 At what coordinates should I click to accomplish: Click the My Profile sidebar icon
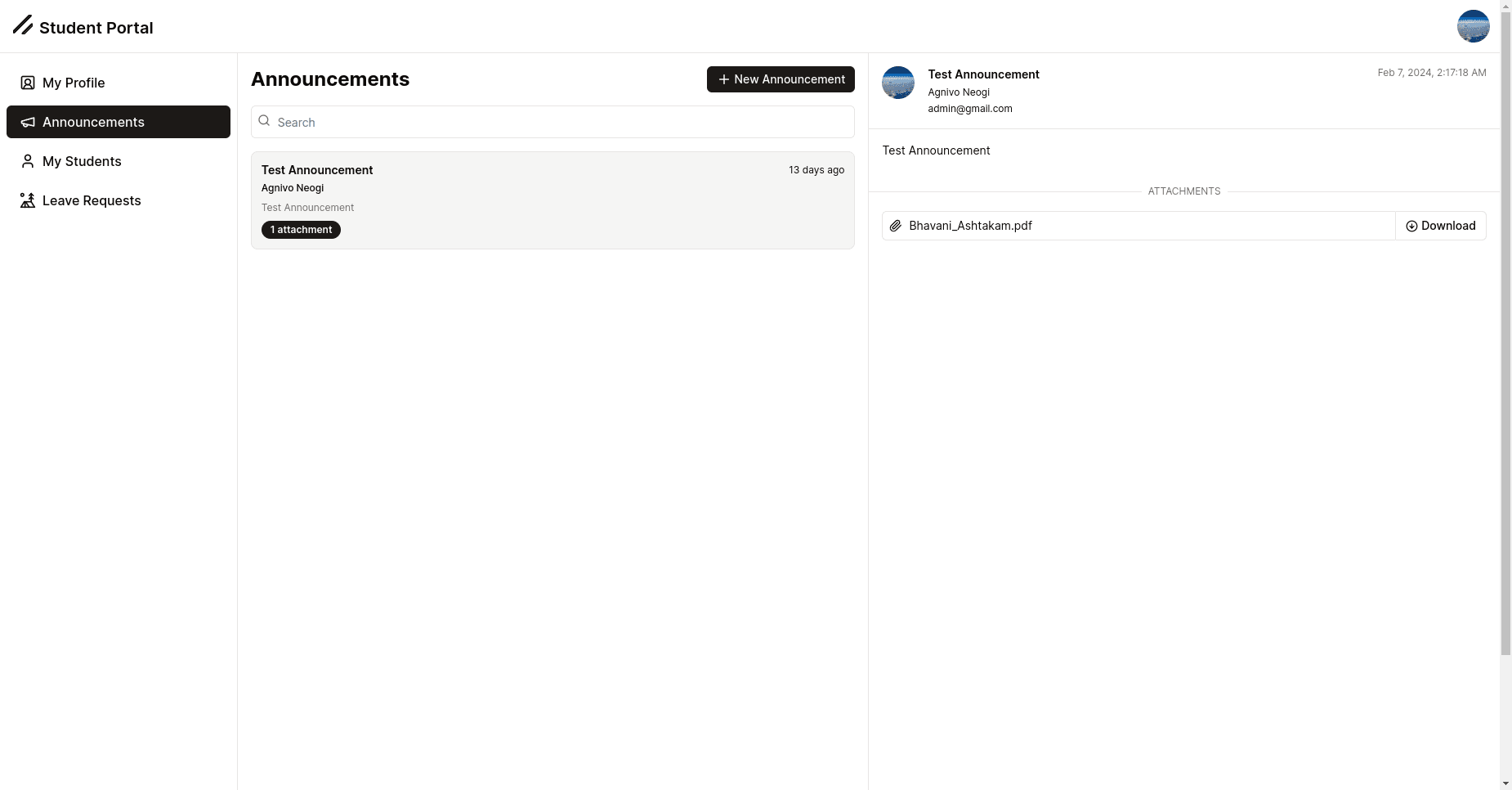click(28, 83)
